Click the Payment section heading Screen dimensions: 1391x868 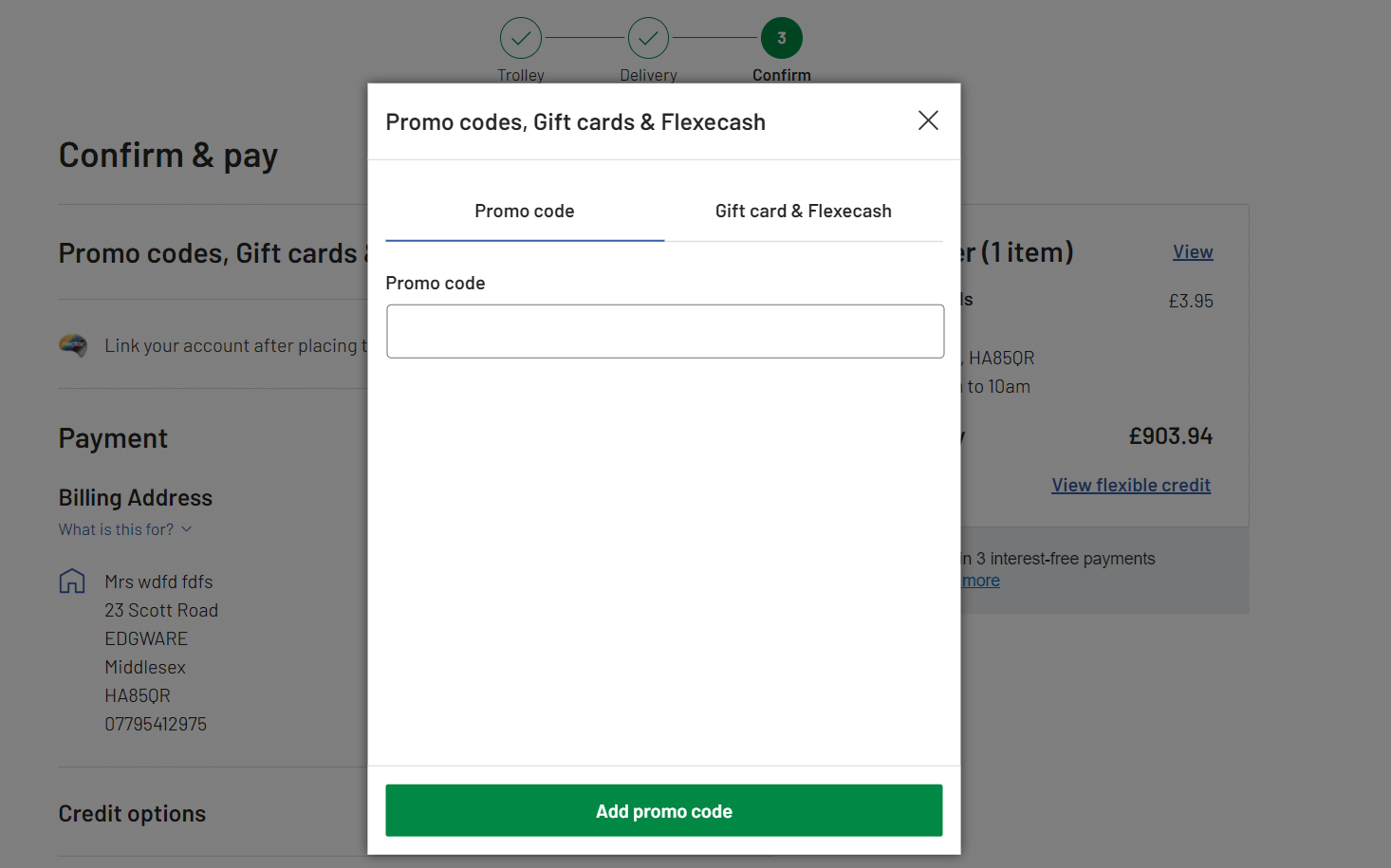[112, 437]
